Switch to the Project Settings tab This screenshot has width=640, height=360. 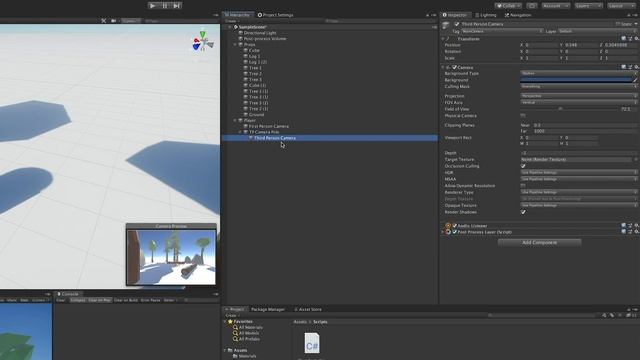(x=276, y=15)
